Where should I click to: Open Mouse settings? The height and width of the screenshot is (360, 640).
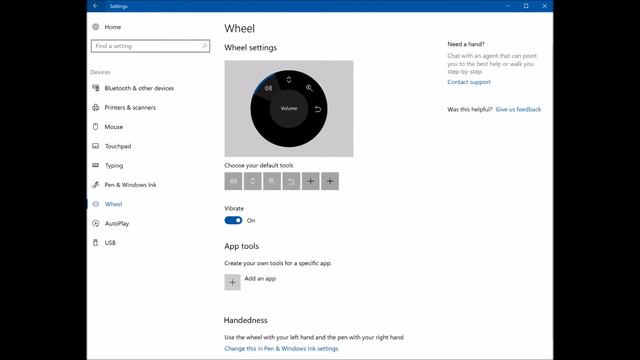[113, 127]
